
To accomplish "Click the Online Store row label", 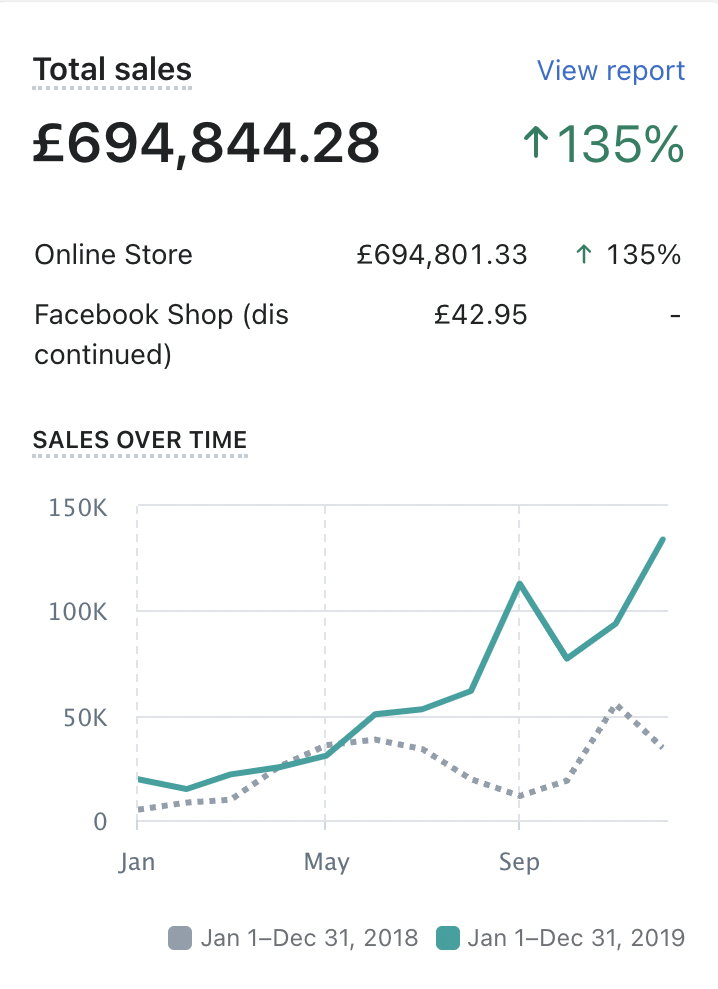I will pyautogui.click(x=113, y=255).
